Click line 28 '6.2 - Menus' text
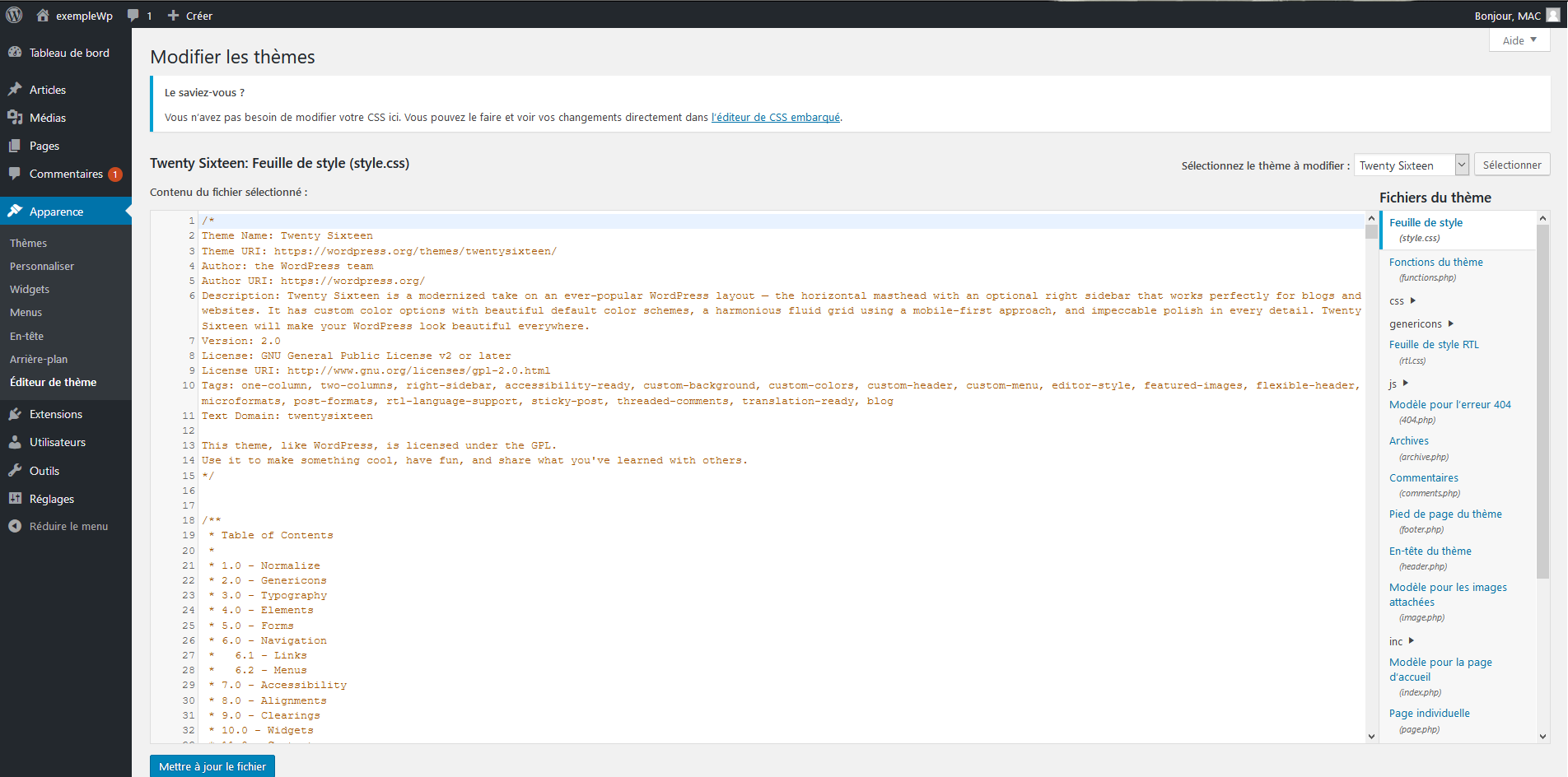This screenshot has width=1568, height=777. (271, 670)
